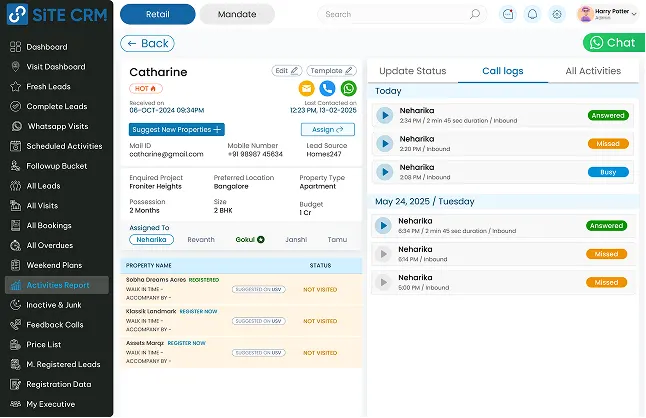Switch to Retail mode
This screenshot has width=646, height=418.
tap(157, 14)
